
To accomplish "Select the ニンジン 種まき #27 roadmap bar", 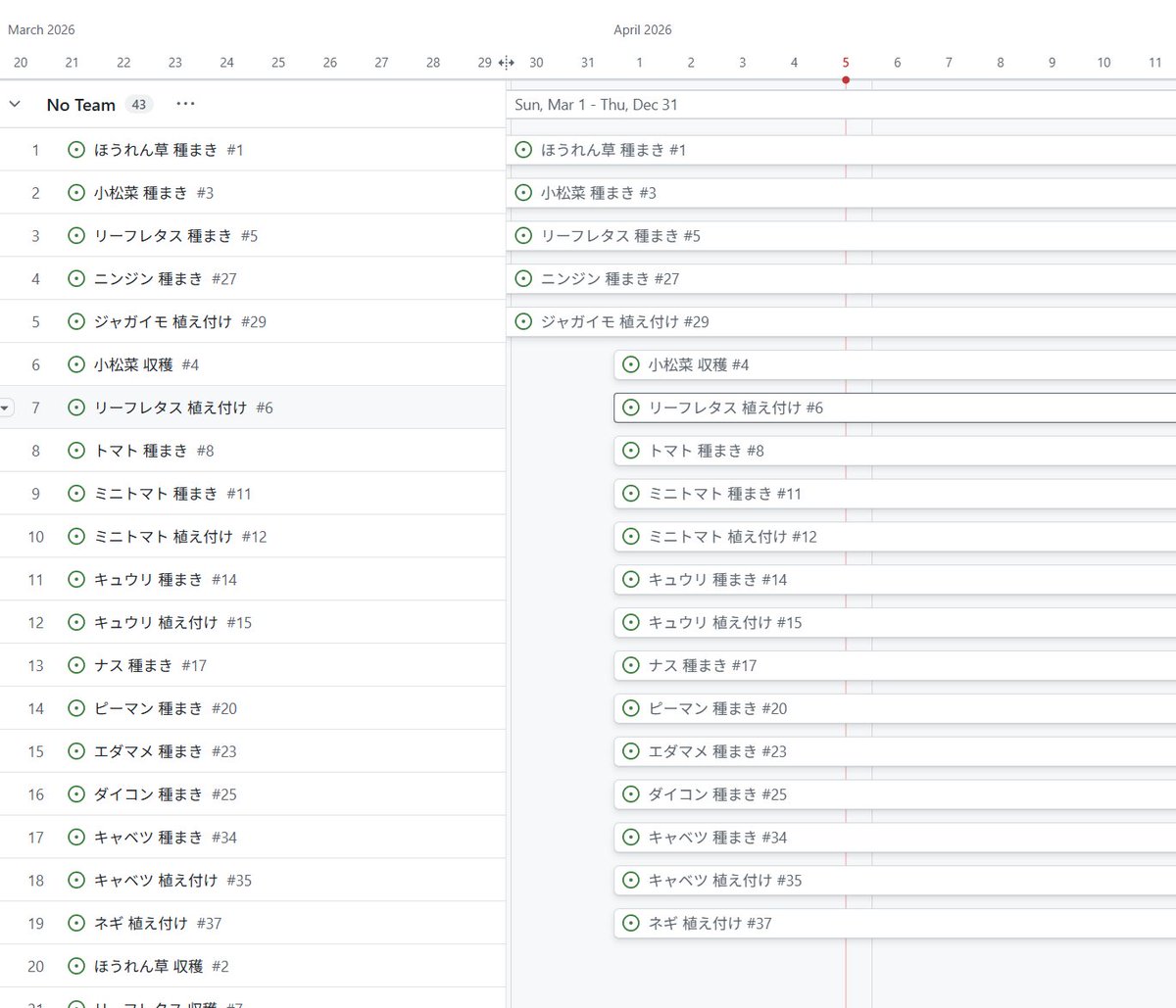I will tap(841, 278).
